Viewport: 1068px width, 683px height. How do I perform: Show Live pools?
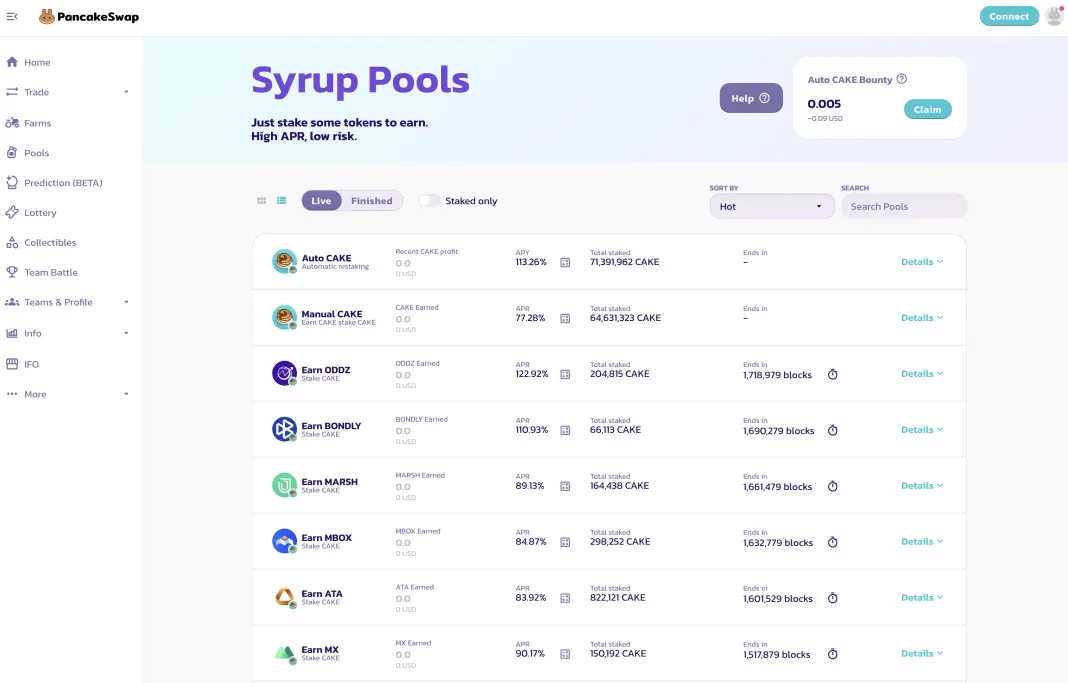(x=321, y=200)
